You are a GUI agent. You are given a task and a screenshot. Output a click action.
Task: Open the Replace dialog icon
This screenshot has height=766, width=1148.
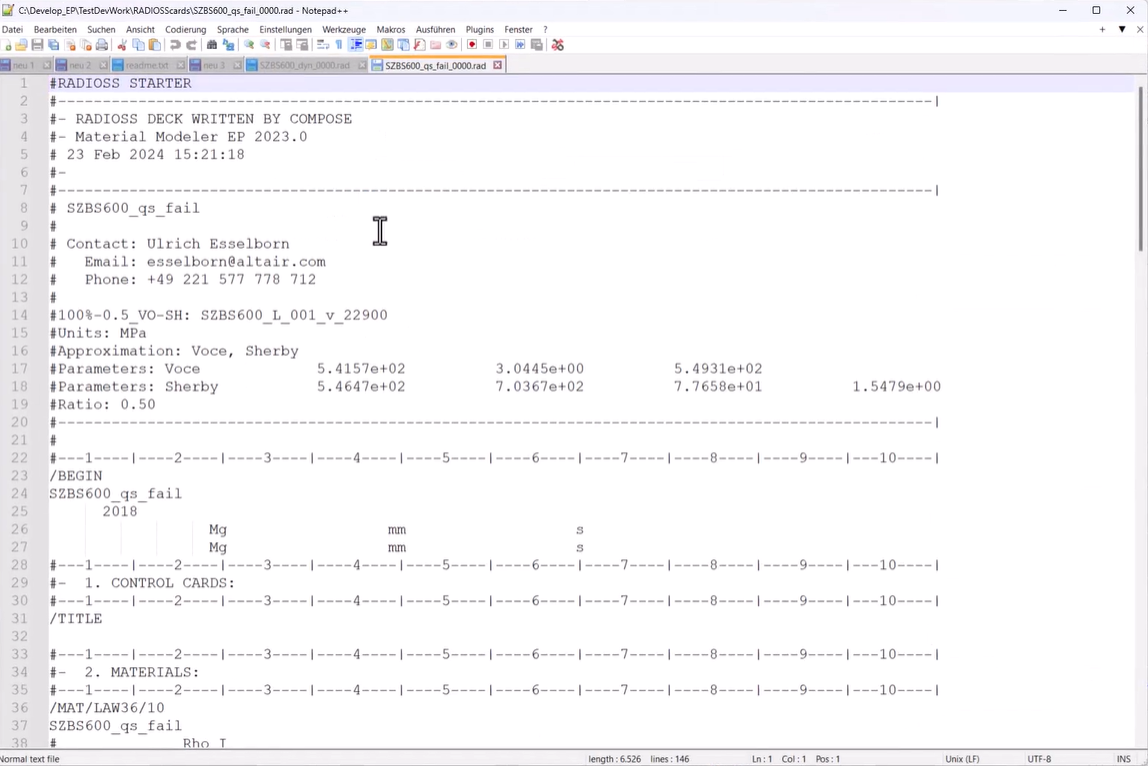228,45
